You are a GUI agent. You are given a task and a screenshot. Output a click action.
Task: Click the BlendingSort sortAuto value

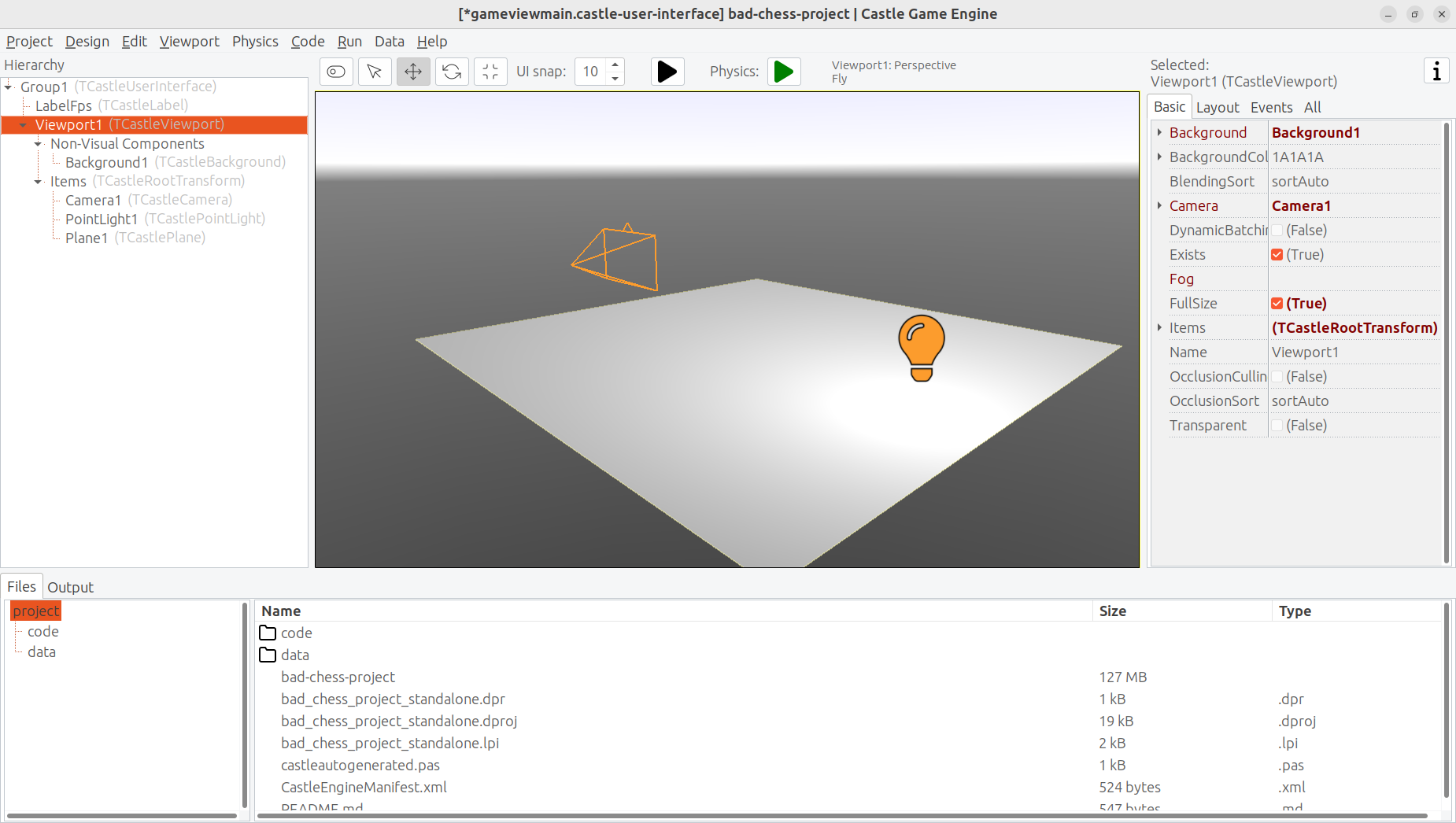pyautogui.click(x=1354, y=181)
